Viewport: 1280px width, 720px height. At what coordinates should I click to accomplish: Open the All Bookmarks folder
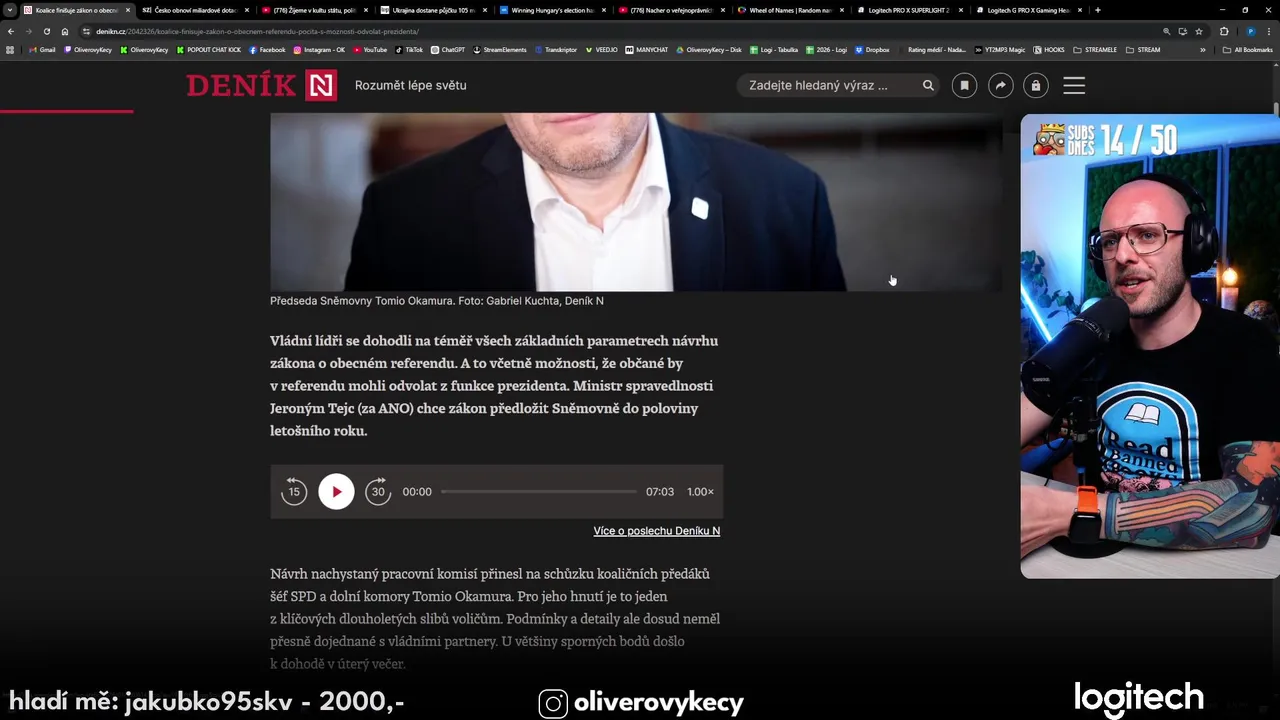[x=1248, y=49]
